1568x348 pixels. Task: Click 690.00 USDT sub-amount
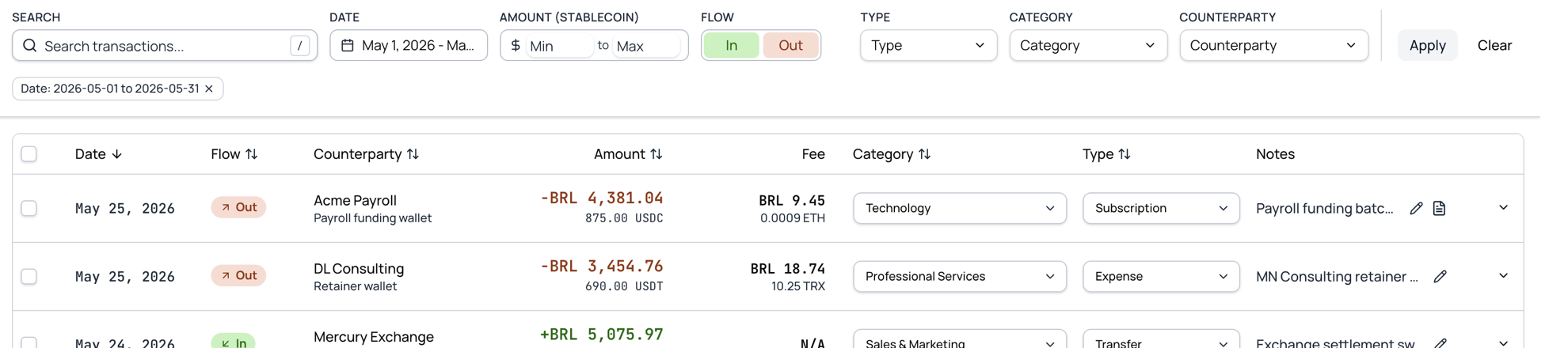[x=624, y=286]
